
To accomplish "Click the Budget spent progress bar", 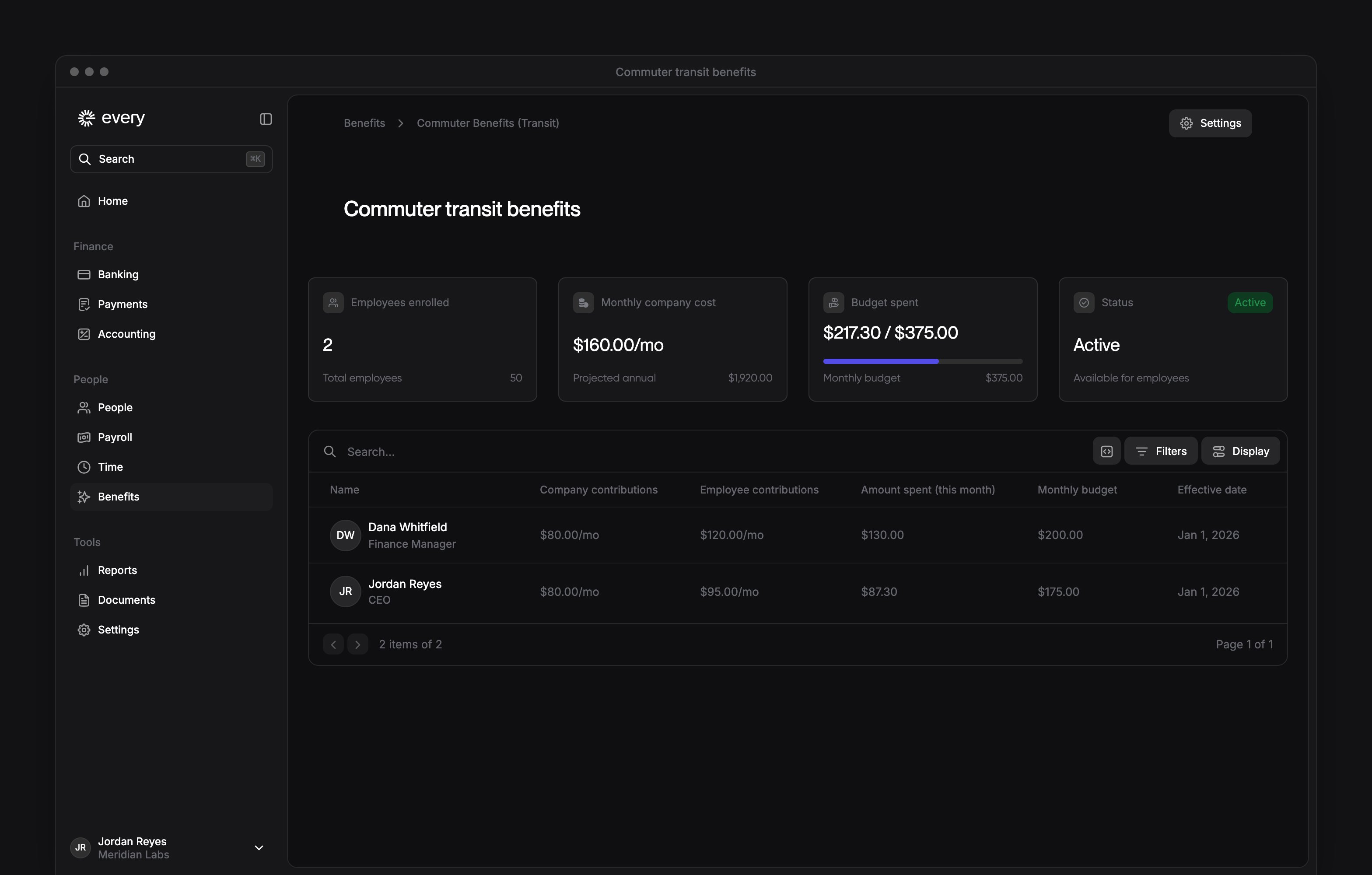I will [x=922, y=361].
